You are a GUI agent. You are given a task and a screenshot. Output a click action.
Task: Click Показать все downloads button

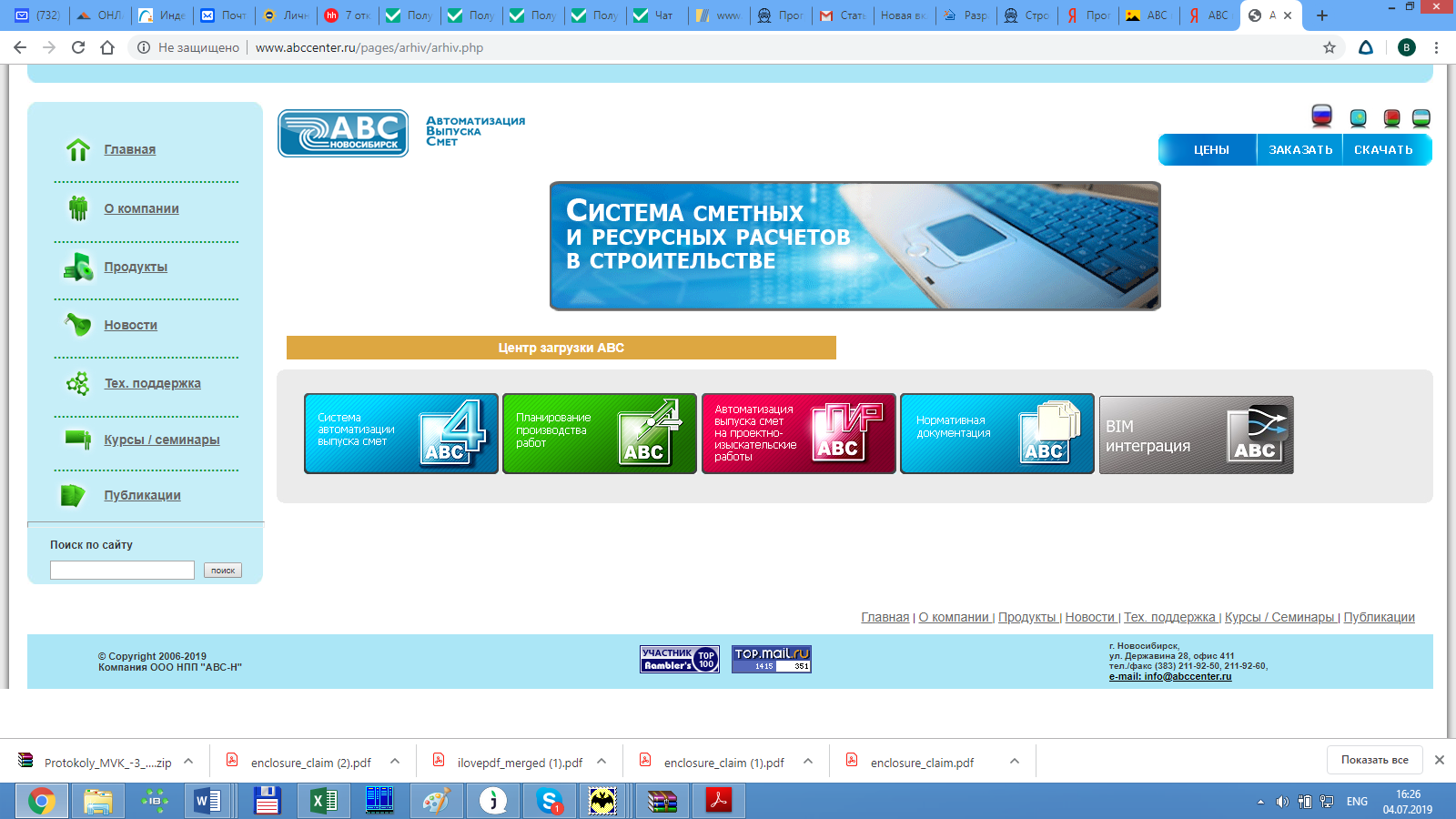tap(1374, 760)
